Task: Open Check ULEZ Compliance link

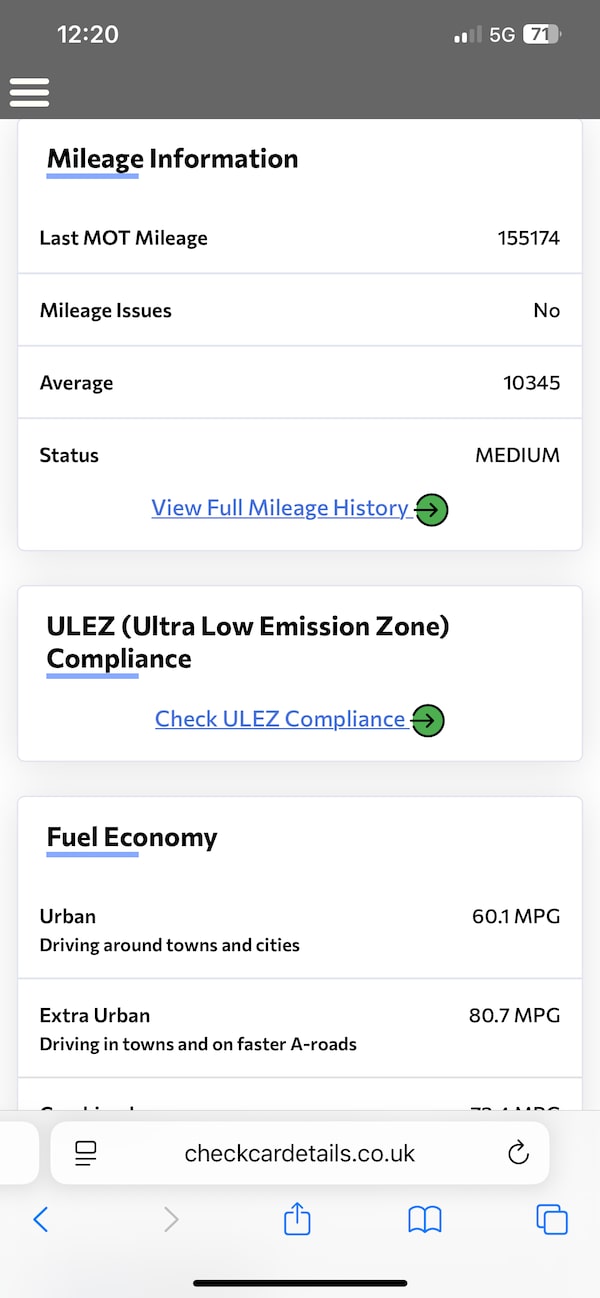Action: click(280, 719)
